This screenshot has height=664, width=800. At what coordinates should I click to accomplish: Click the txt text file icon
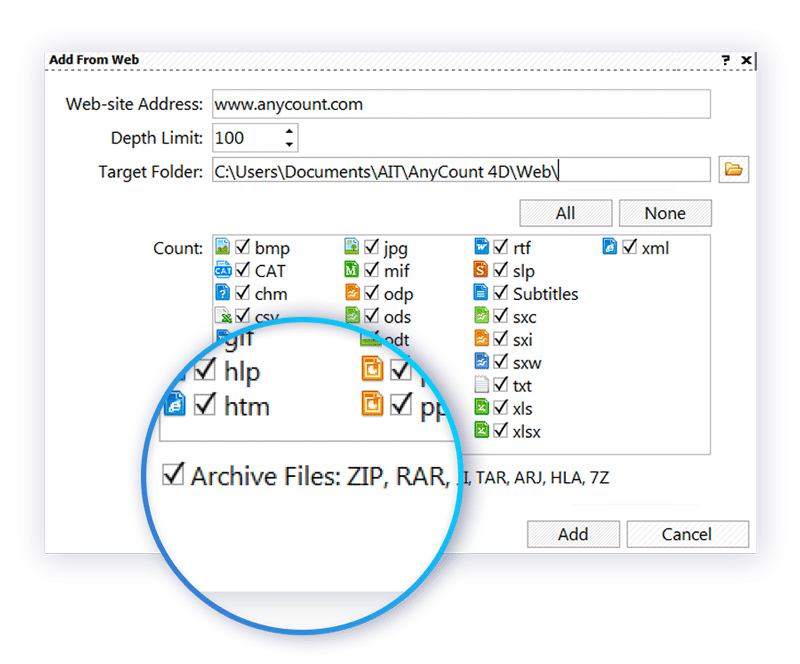[481, 384]
